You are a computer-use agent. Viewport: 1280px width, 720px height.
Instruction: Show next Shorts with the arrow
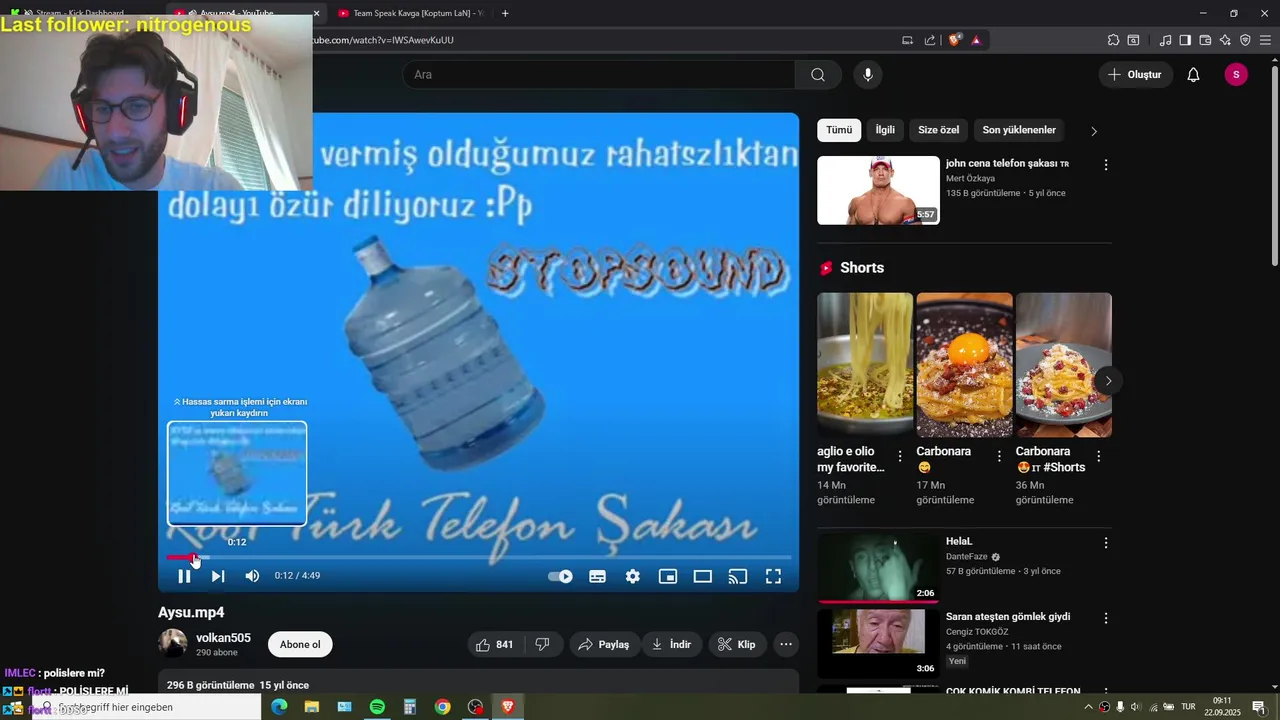click(1108, 381)
